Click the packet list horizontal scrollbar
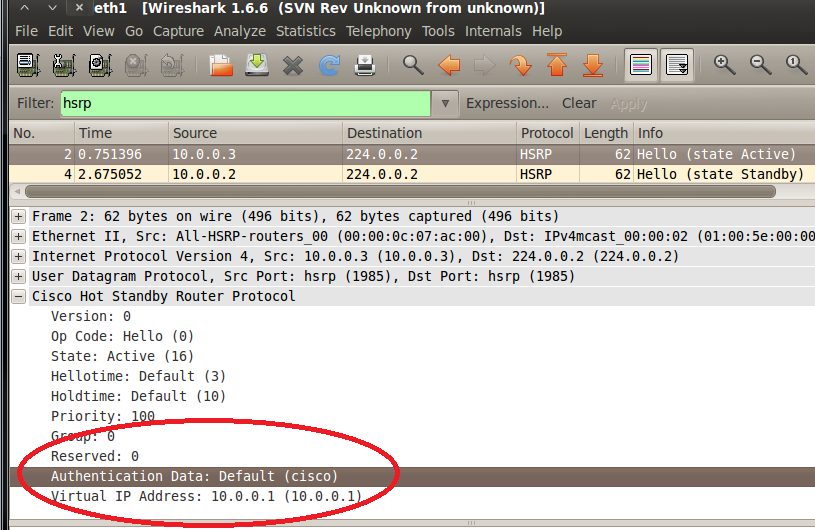 pyautogui.click(x=400, y=192)
